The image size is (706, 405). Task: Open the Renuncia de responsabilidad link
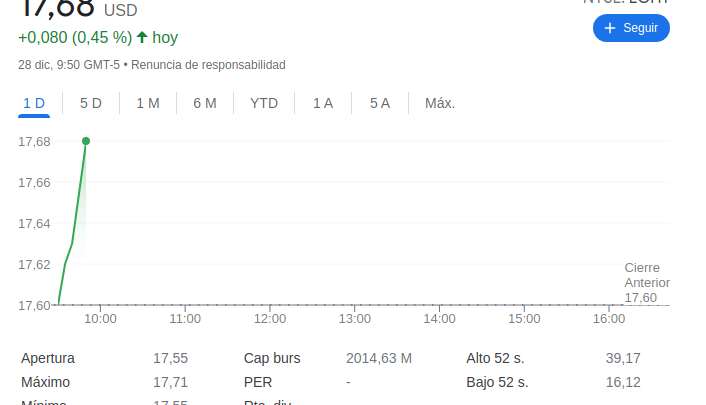(x=208, y=65)
